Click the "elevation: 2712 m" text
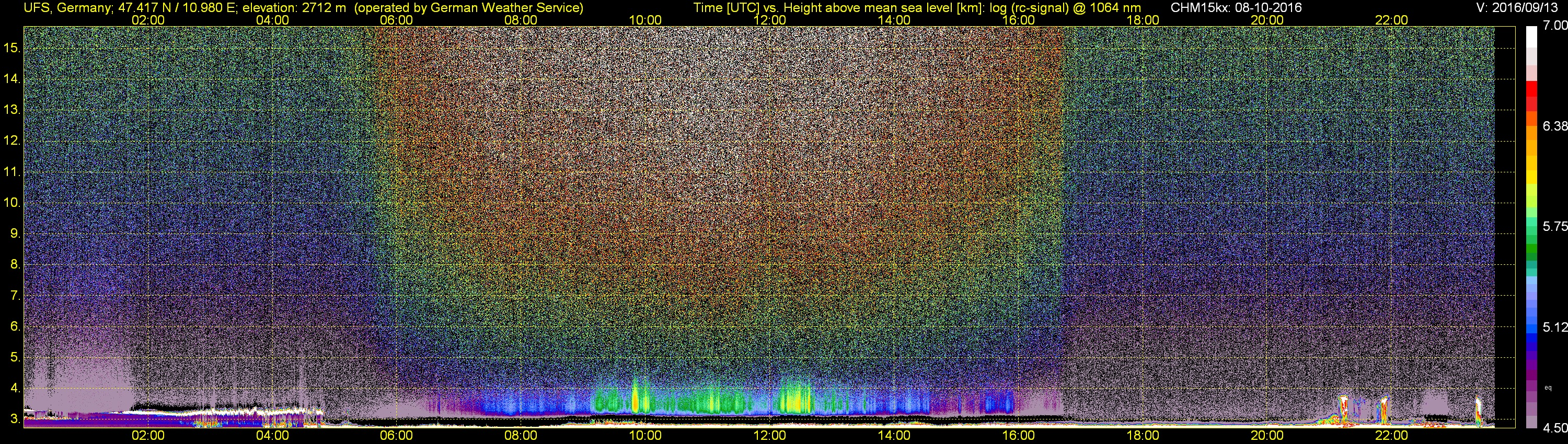The width and height of the screenshot is (1568, 444). click(294, 8)
